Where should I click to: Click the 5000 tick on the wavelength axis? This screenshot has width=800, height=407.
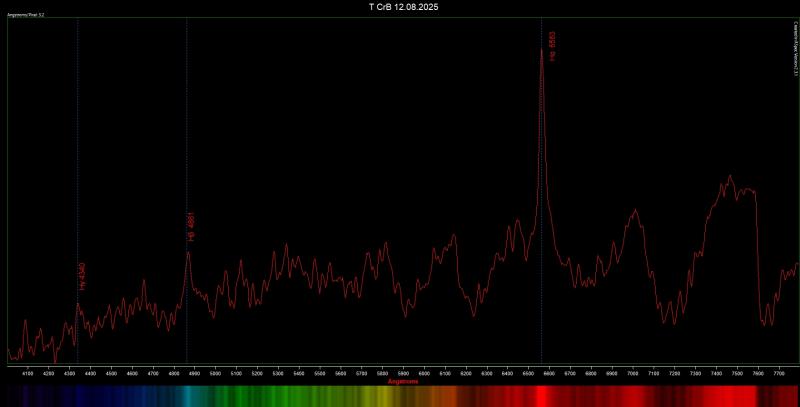click(x=215, y=374)
